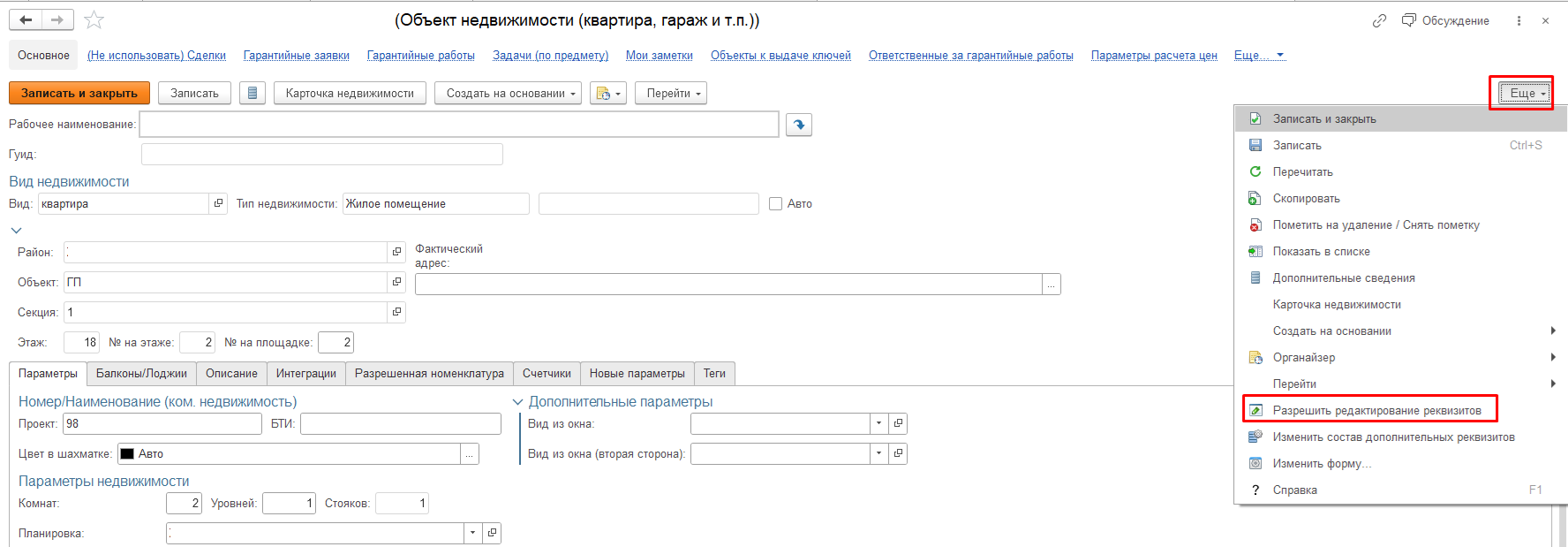
Task: Click ellipsis button of Цвет в шахматке
Action: coord(470,453)
